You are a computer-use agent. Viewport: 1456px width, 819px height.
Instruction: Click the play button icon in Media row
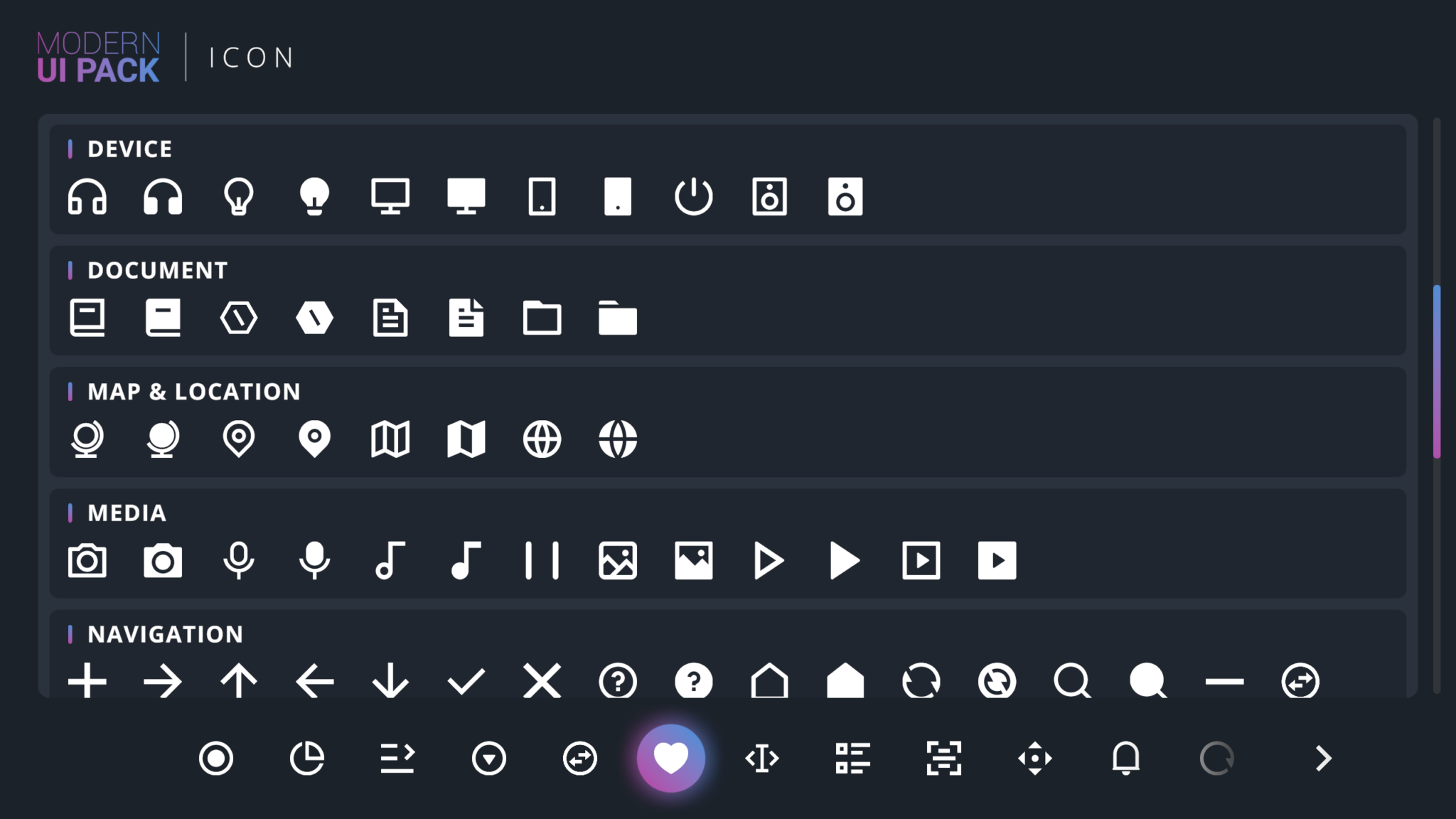pos(770,560)
